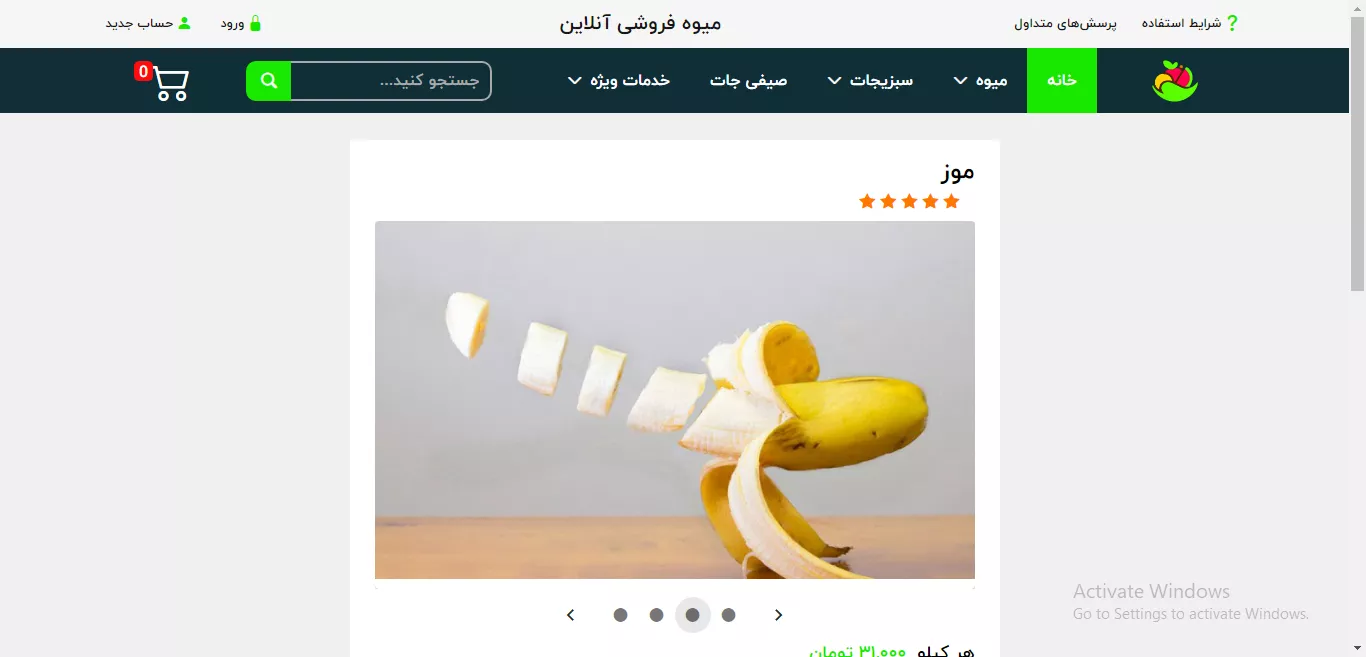Click the fruit shop logo
This screenshot has width=1366, height=657.
(x=1175, y=81)
